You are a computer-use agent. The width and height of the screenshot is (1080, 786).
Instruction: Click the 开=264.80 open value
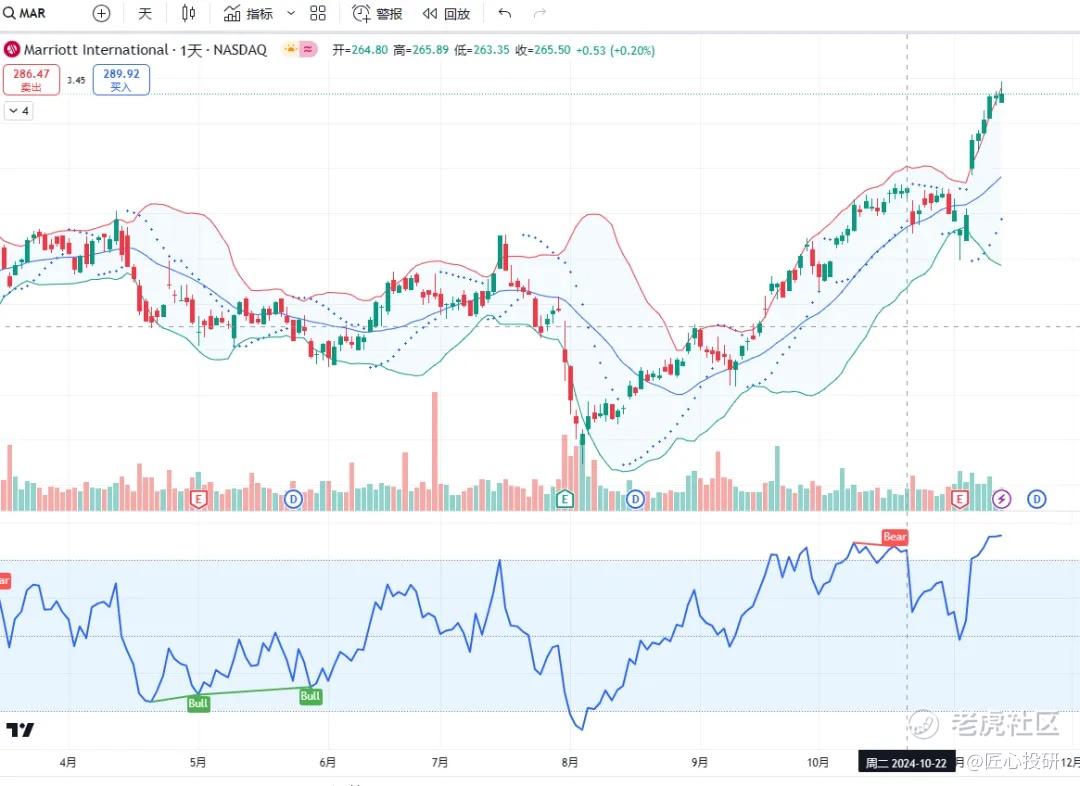coord(360,50)
